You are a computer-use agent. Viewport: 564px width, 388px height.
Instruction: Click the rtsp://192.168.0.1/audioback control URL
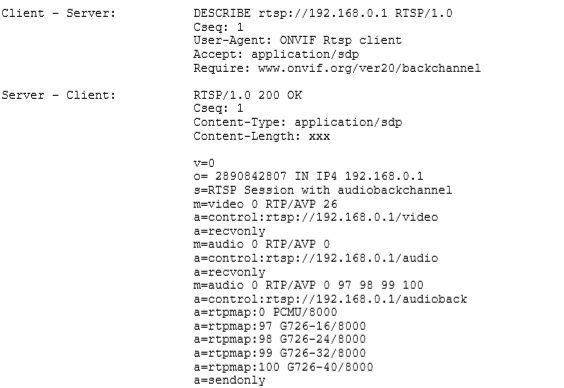(x=366, y=299)
